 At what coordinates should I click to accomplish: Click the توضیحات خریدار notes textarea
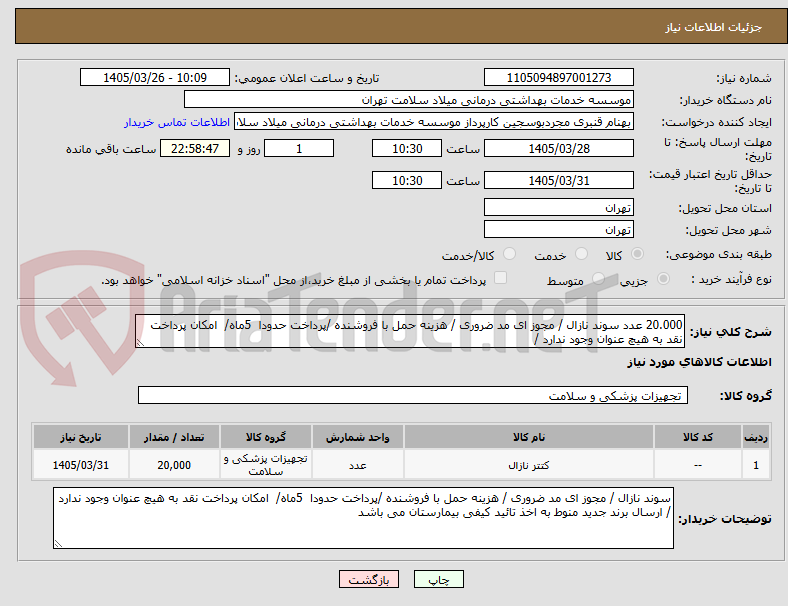coord(363,518)
